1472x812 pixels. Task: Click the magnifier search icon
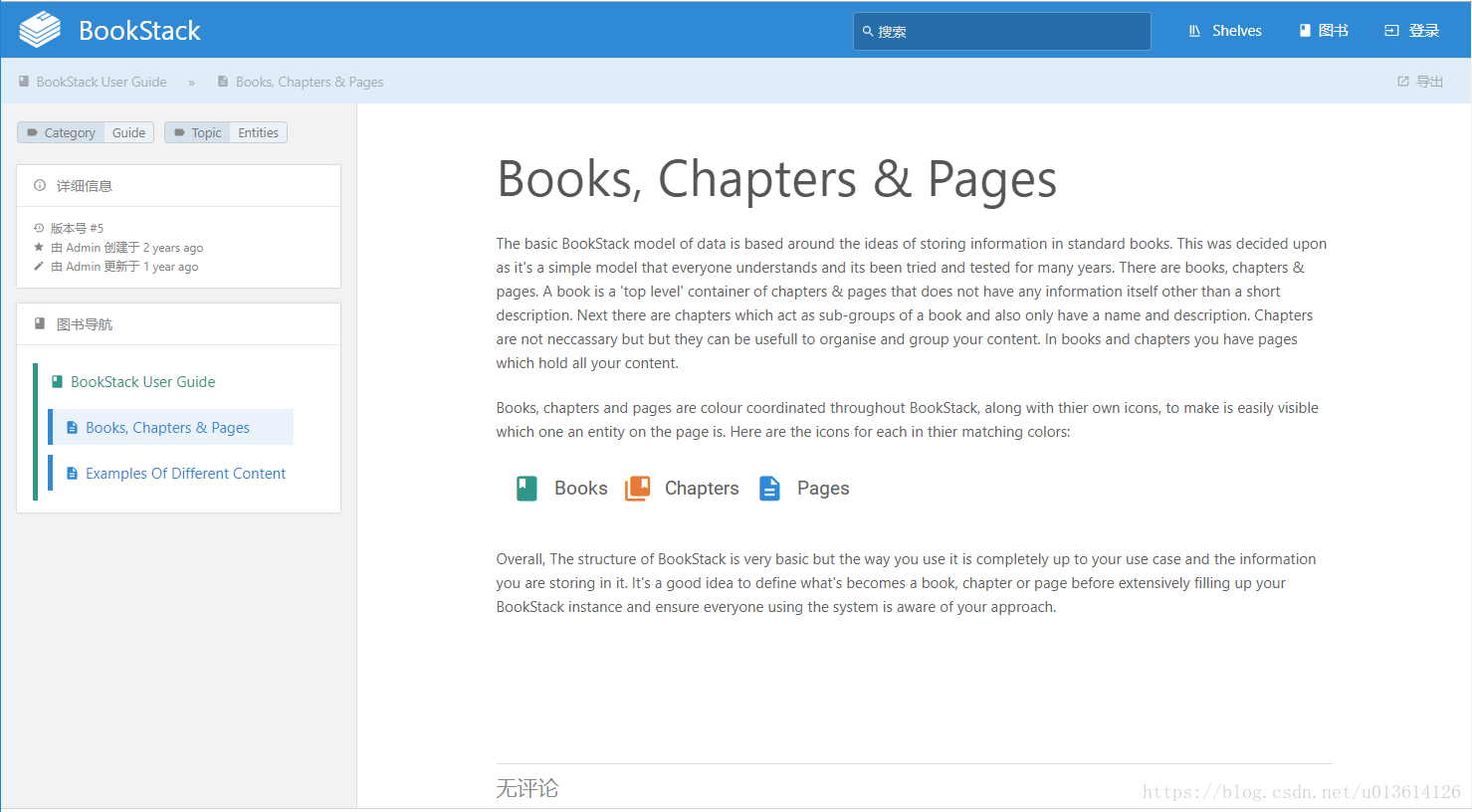[x=868, y=32]
